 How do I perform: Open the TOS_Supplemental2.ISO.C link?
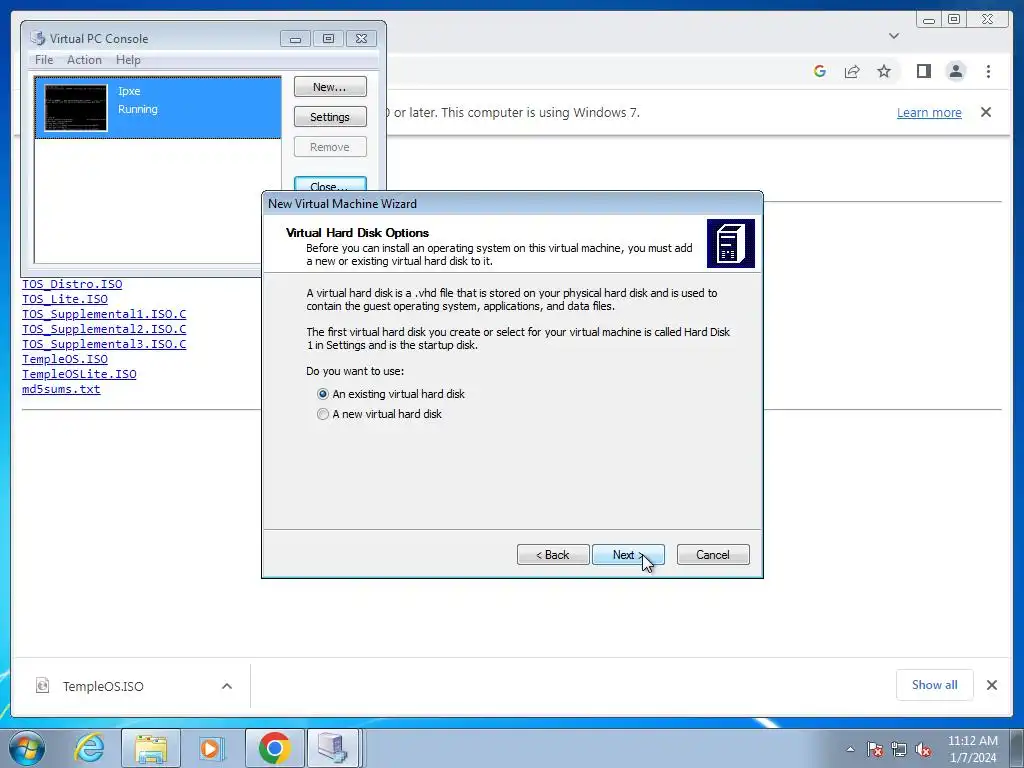[104, 329]
